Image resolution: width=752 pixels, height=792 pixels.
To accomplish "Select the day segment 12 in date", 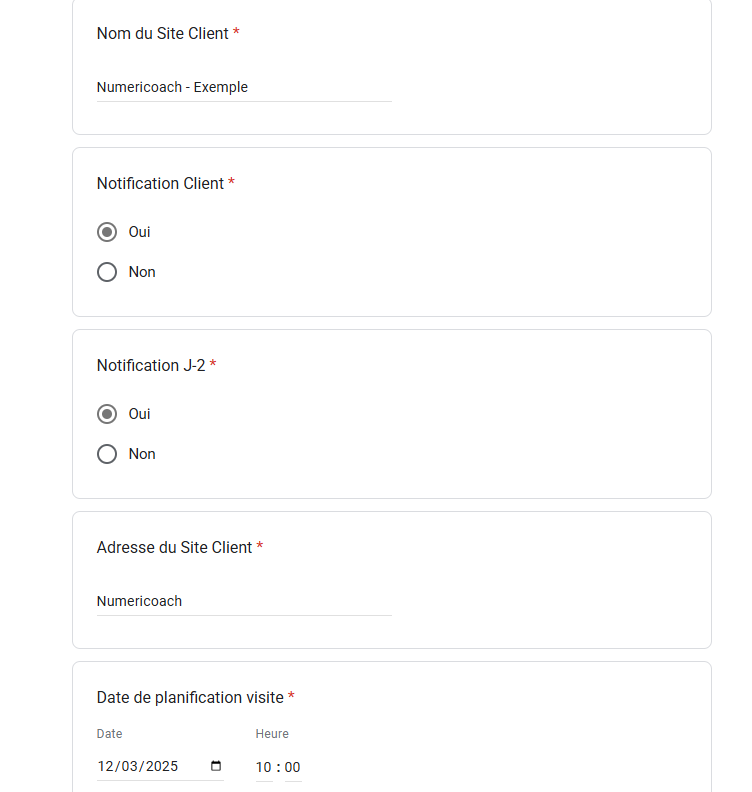I will click(106, 766).
